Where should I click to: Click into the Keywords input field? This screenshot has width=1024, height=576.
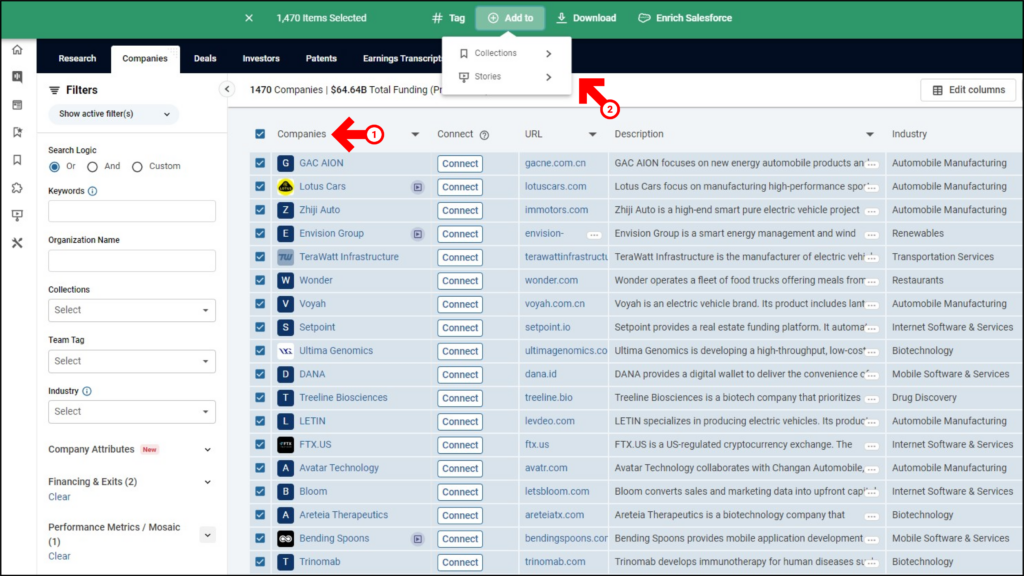132,212
